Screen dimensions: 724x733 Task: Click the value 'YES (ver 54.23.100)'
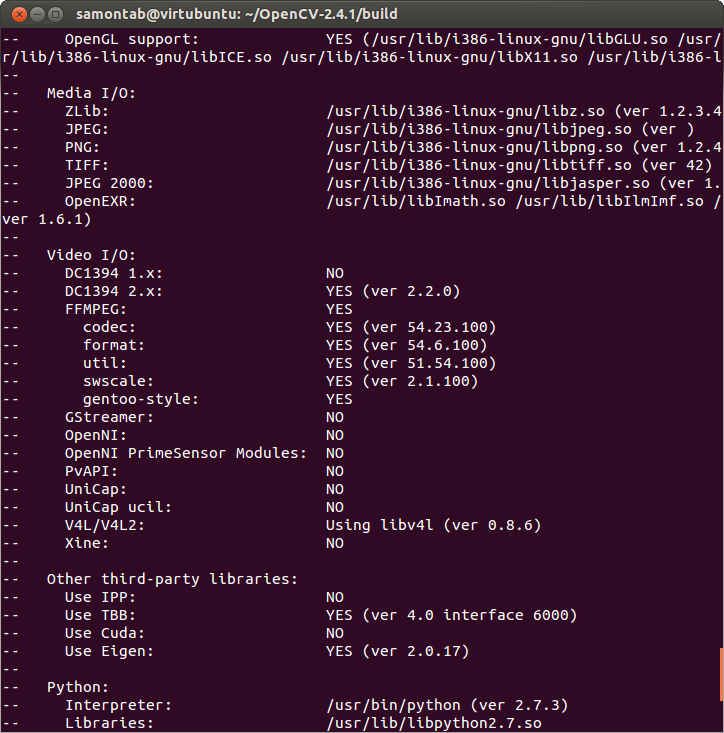[x=411, y=327]
